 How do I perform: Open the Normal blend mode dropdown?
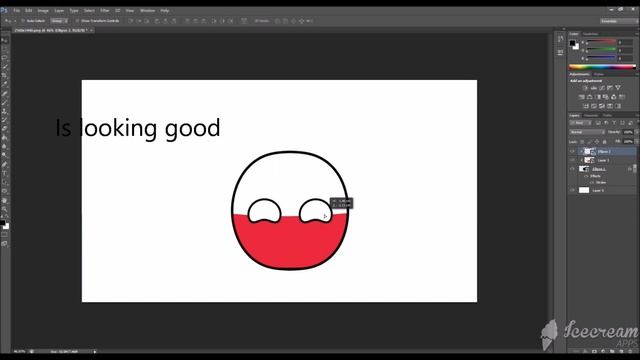click(587, 132)
